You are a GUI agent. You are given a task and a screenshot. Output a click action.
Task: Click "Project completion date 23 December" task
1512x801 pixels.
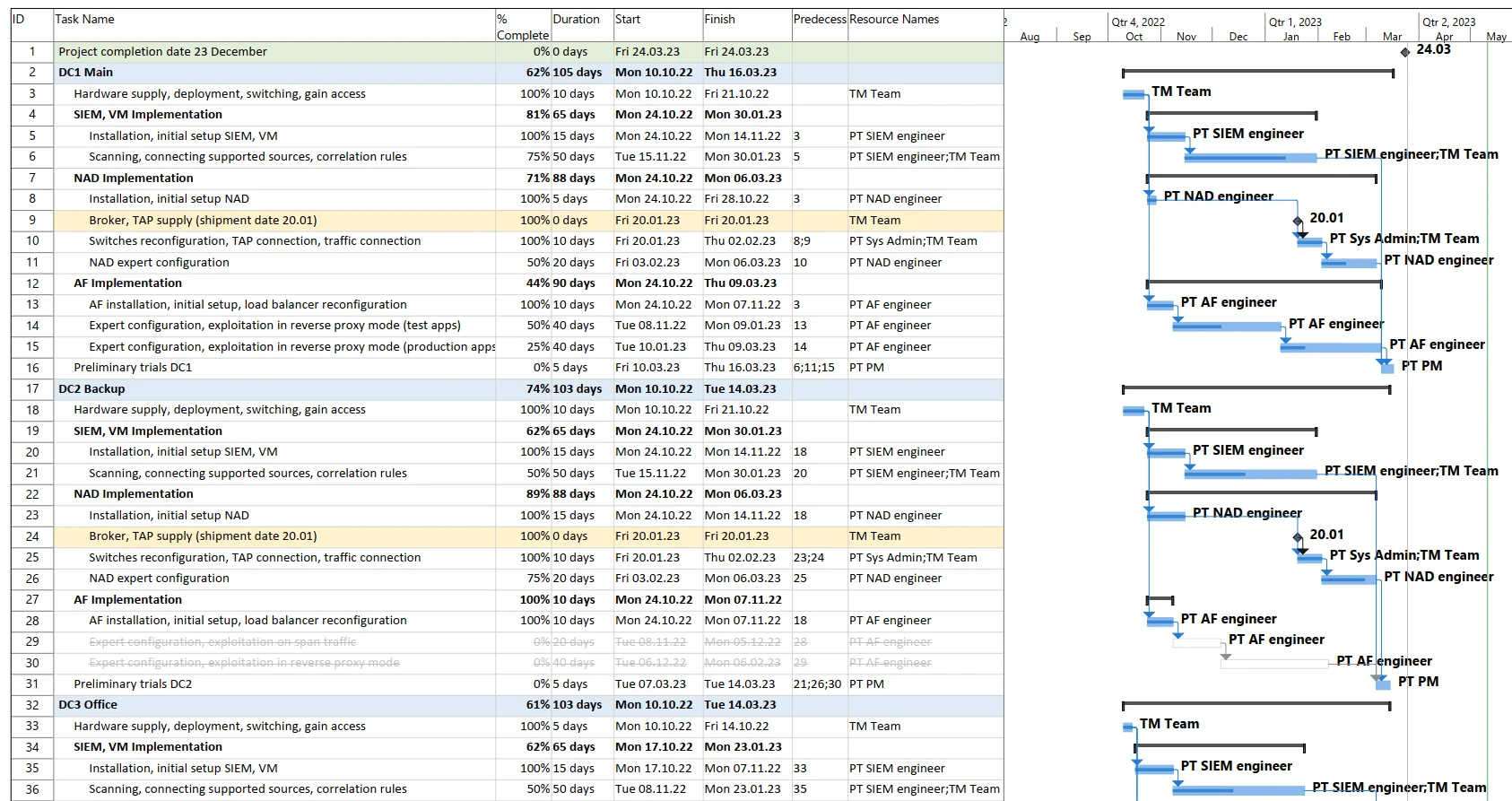point(162,52)
